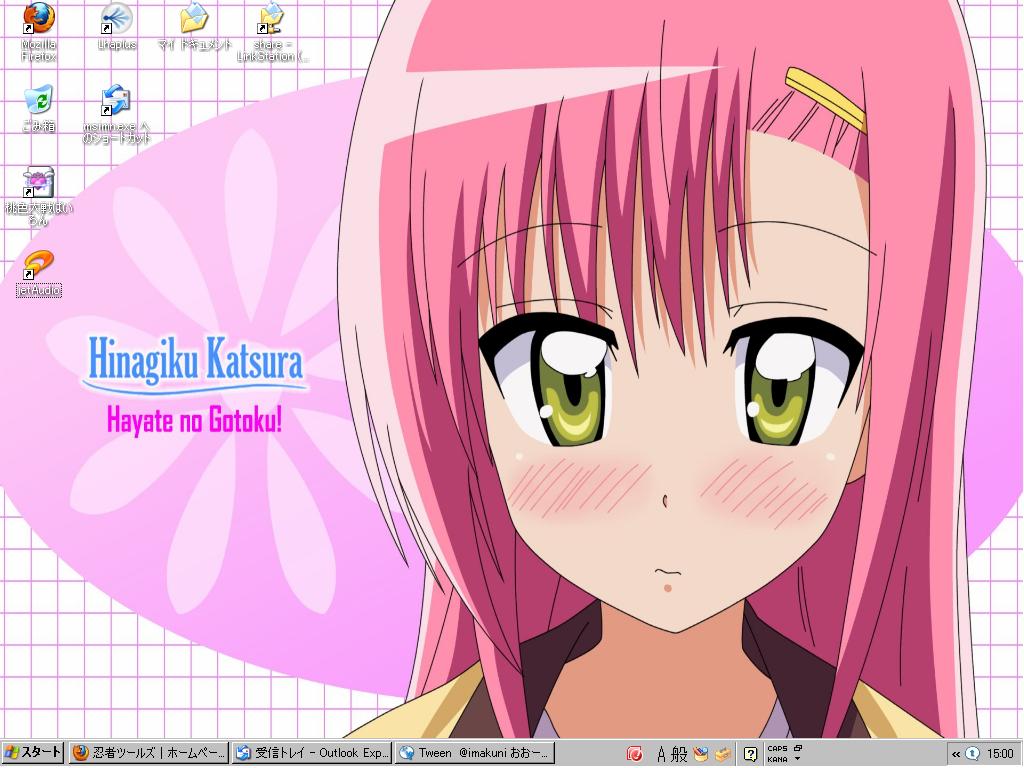Switch to 忍者ツールズ Firefox taskbar window
The image size is (1024, 768).
pyautogui.click(x=149, y=753)
